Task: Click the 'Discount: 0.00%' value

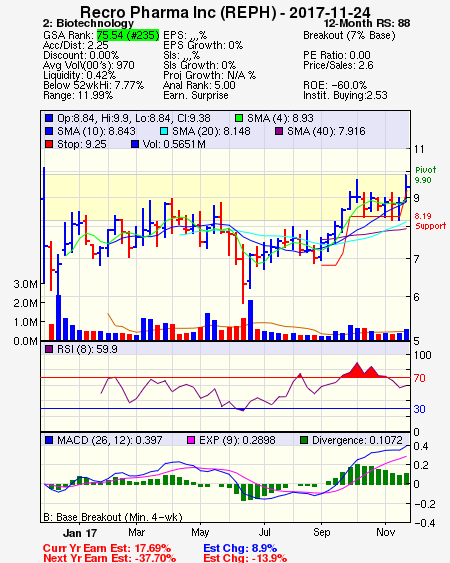Action: (81, 55)
